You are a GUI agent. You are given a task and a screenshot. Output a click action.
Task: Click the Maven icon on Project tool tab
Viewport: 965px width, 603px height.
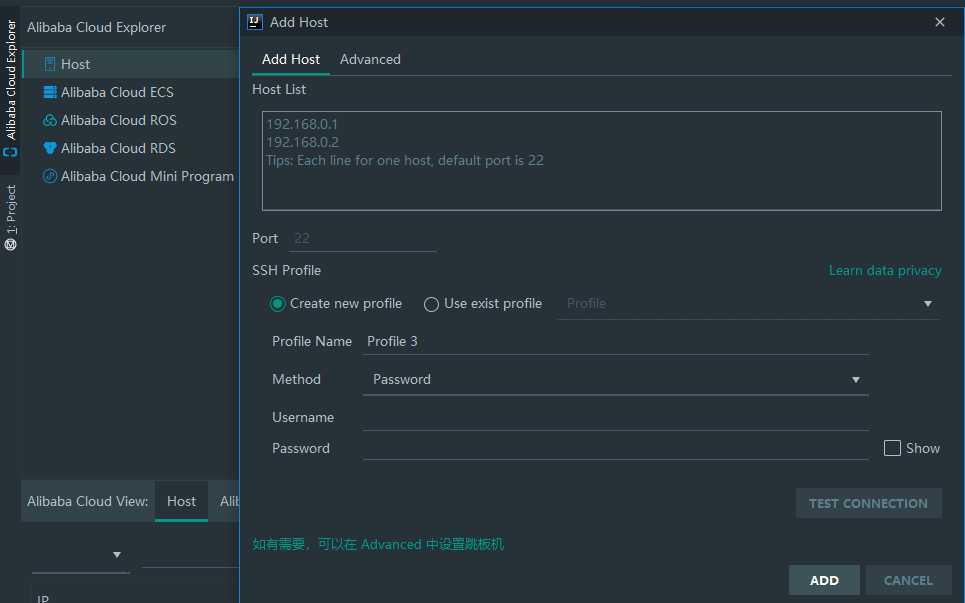pyautogui.click(x=10, y=245)
